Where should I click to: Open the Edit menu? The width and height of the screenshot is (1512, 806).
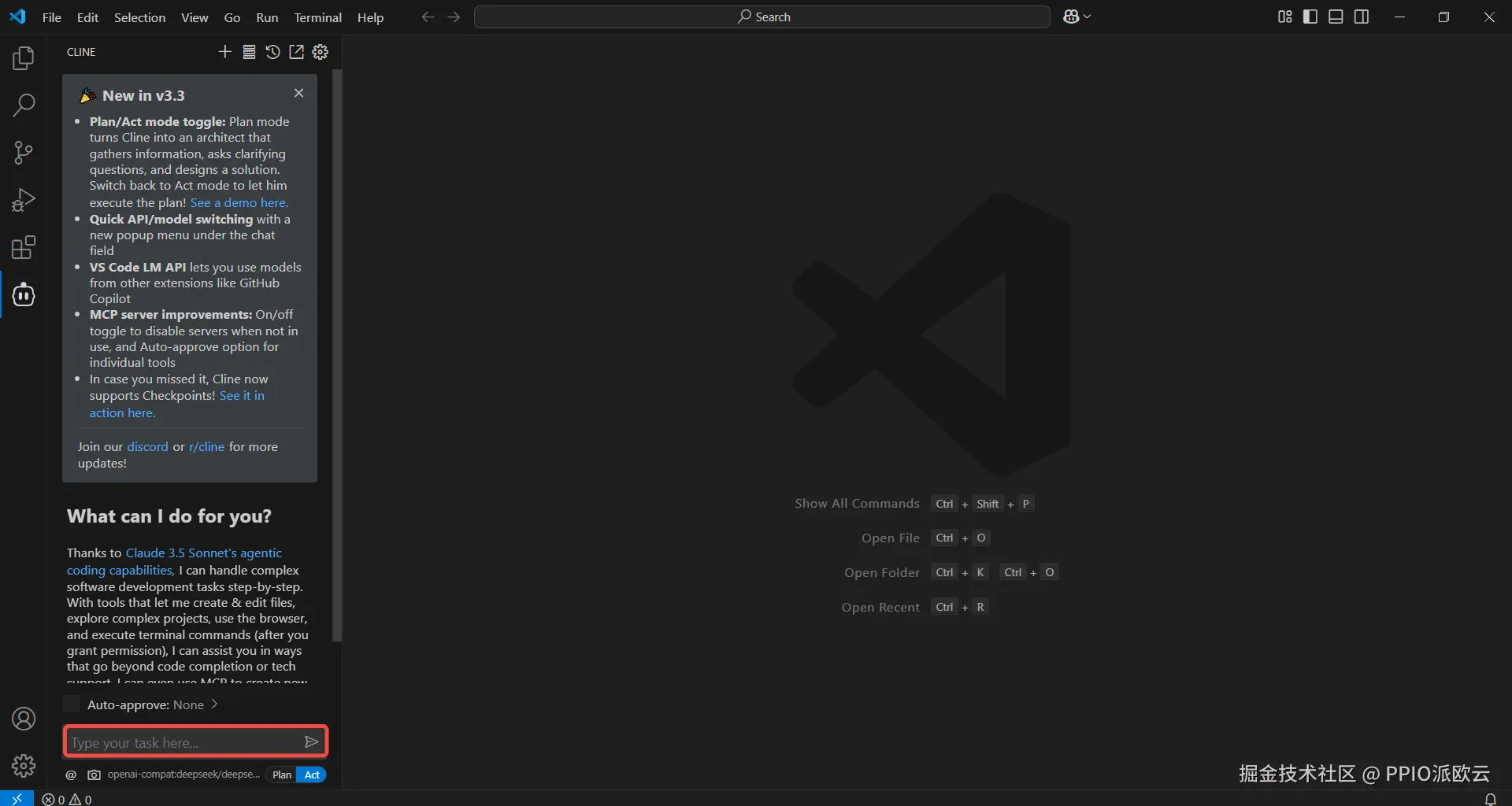(x=87, y=17)
